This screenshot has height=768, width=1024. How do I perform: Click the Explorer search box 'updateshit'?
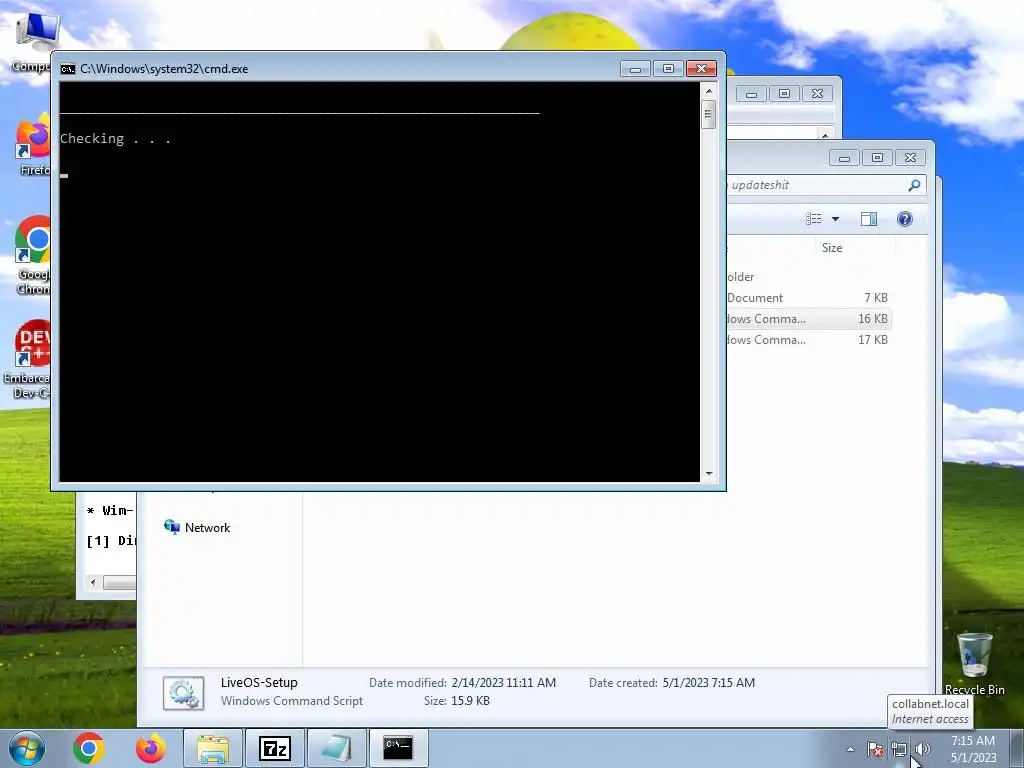click(x=816, y=185)
